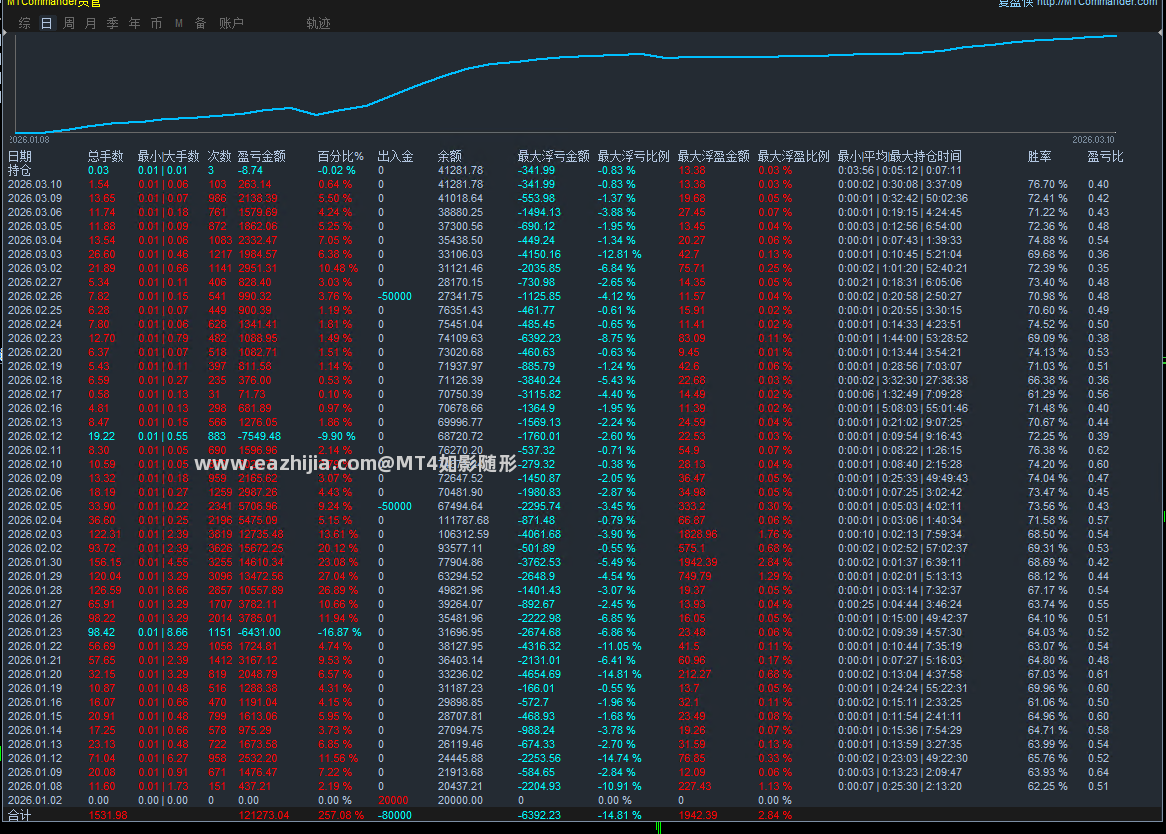Screen dimensions: 1166x834
Task: Select the 2026.01.08 date row
Action: [580, 786]
